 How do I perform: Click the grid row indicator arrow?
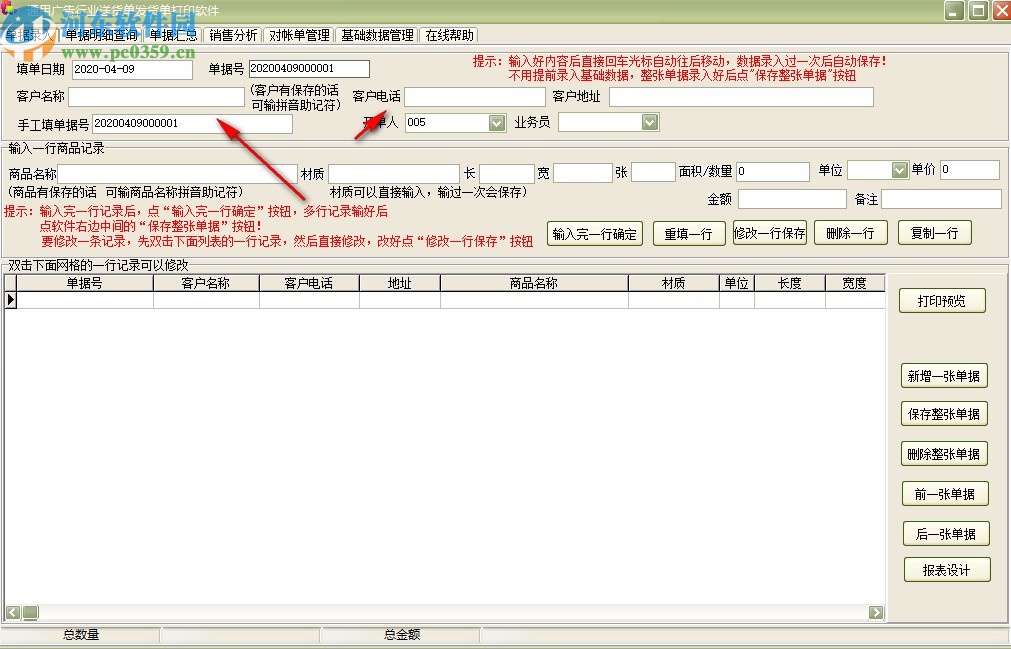10,300
